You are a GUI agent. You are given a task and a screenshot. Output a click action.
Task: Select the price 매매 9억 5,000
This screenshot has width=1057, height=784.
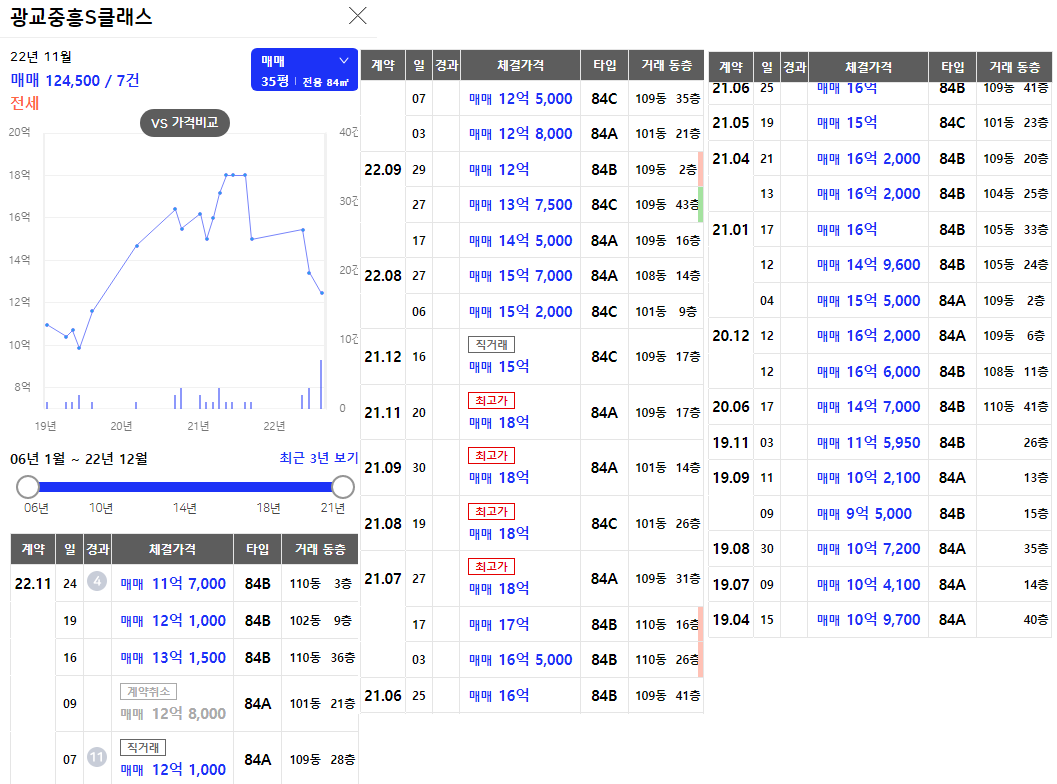(864, 514)
